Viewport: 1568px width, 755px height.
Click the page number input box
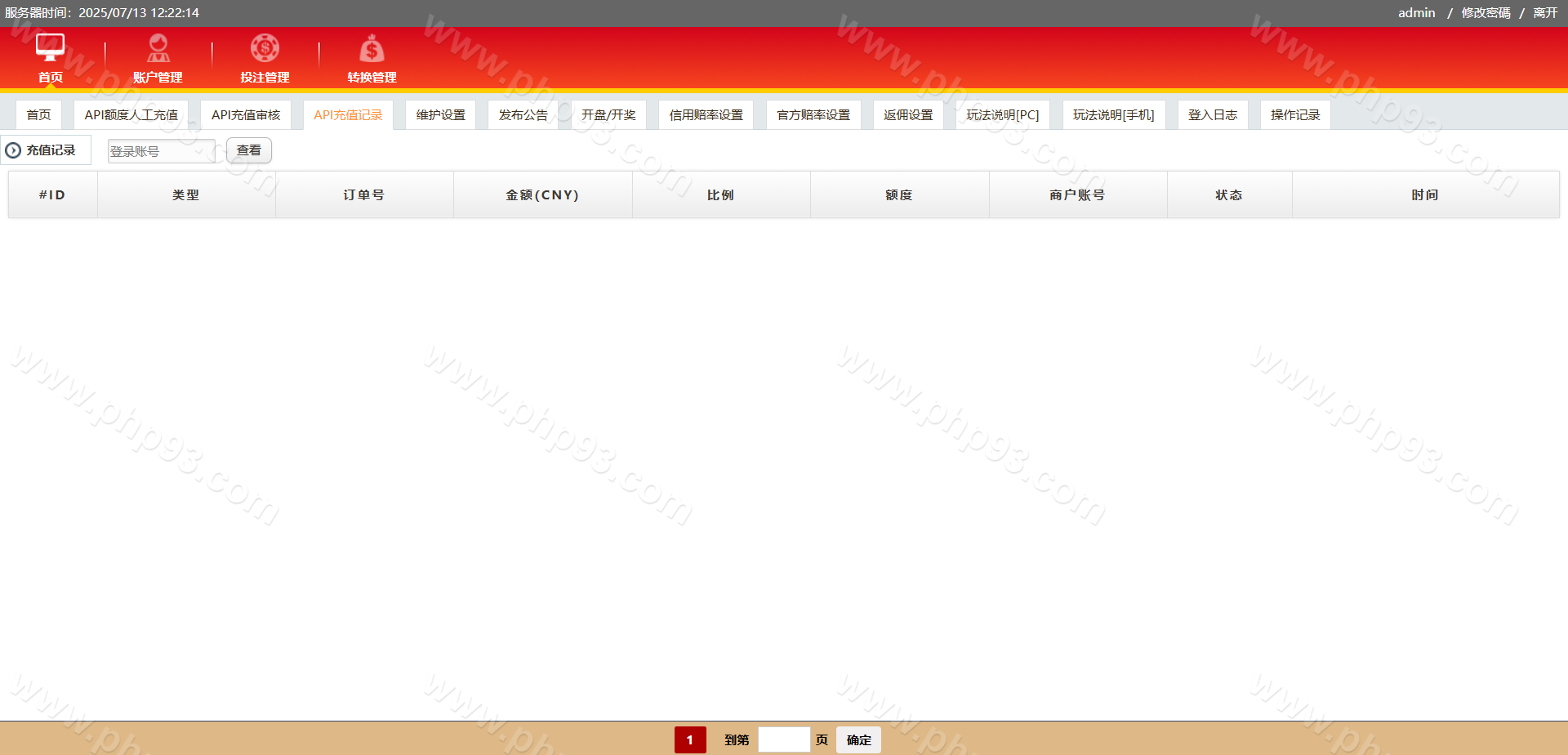[x=784, y=740]
